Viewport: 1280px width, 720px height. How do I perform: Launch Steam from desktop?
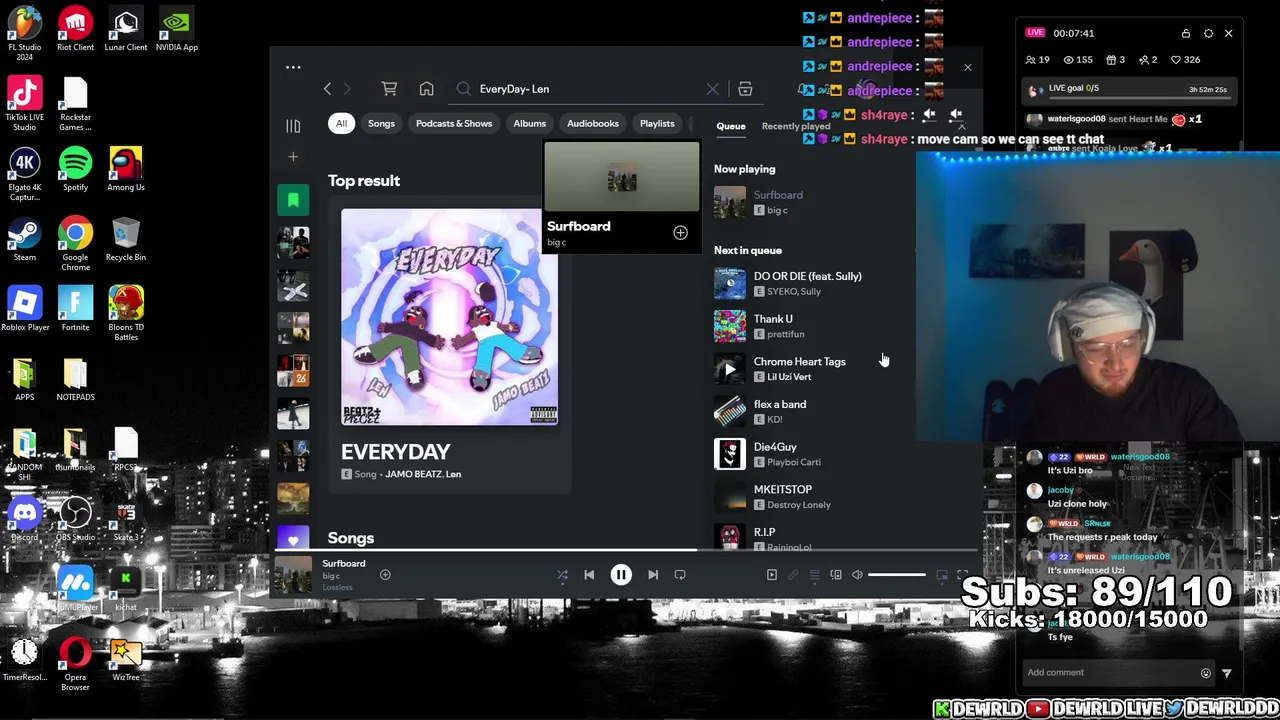coord(25,240)
